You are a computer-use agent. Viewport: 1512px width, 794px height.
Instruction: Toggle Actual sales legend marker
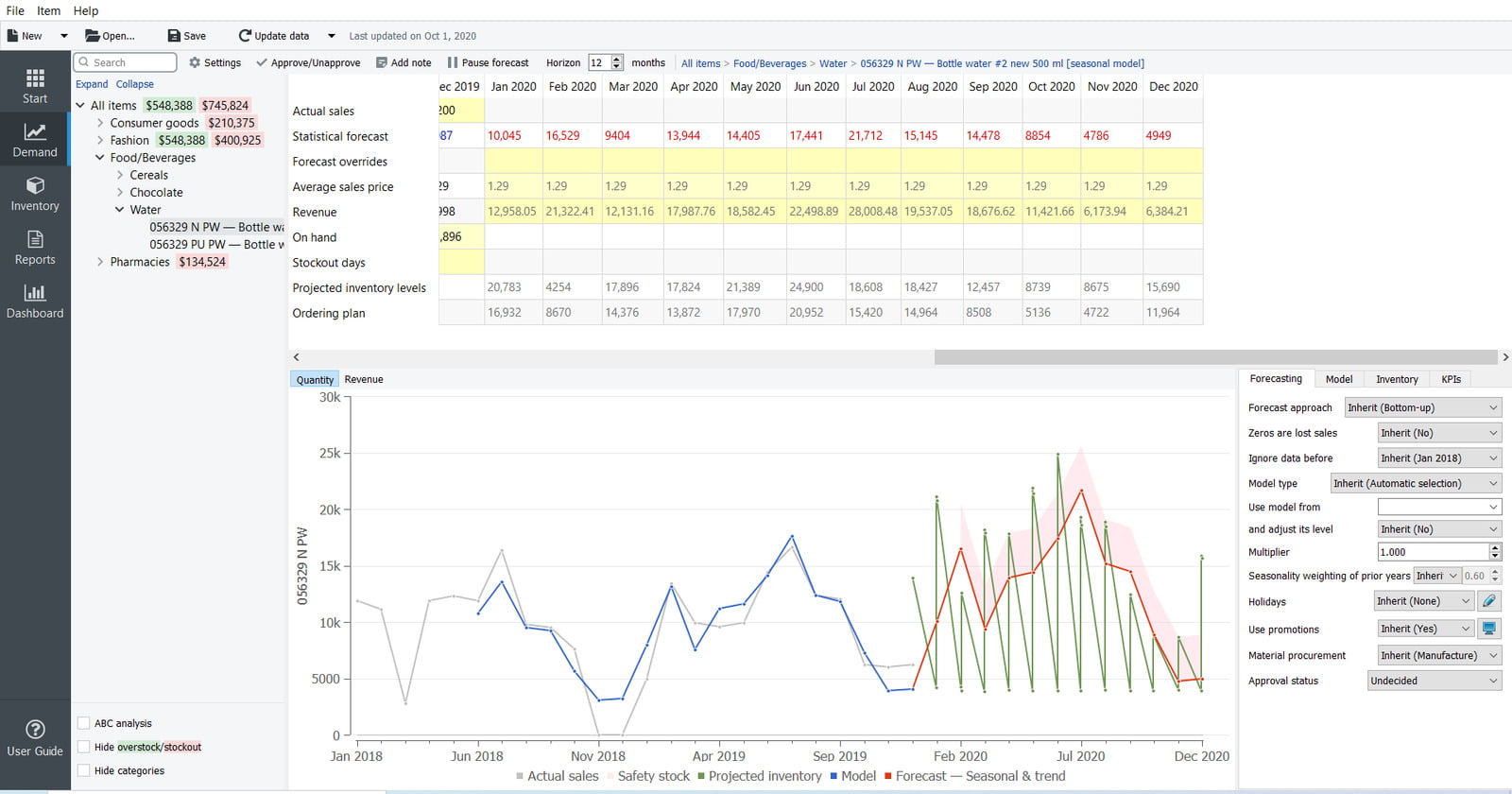(x=520, y=776)
